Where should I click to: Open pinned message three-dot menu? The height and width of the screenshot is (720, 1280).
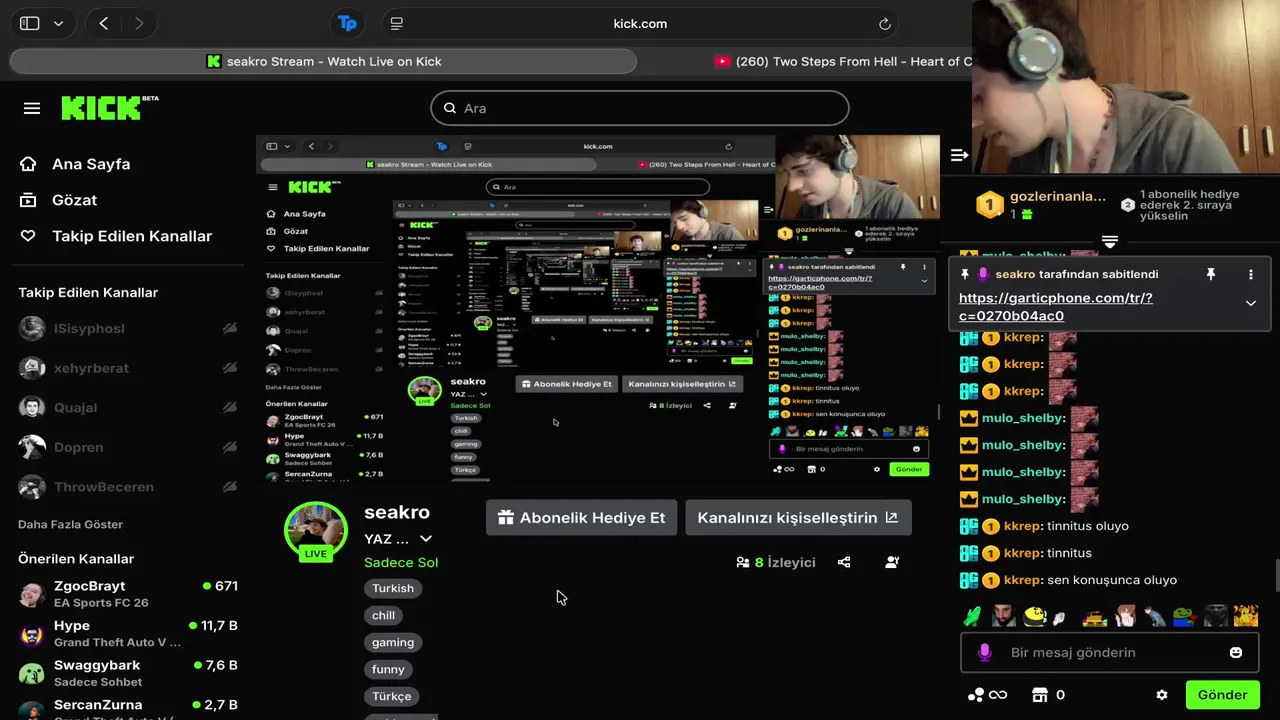click(x=1250, y=274)
